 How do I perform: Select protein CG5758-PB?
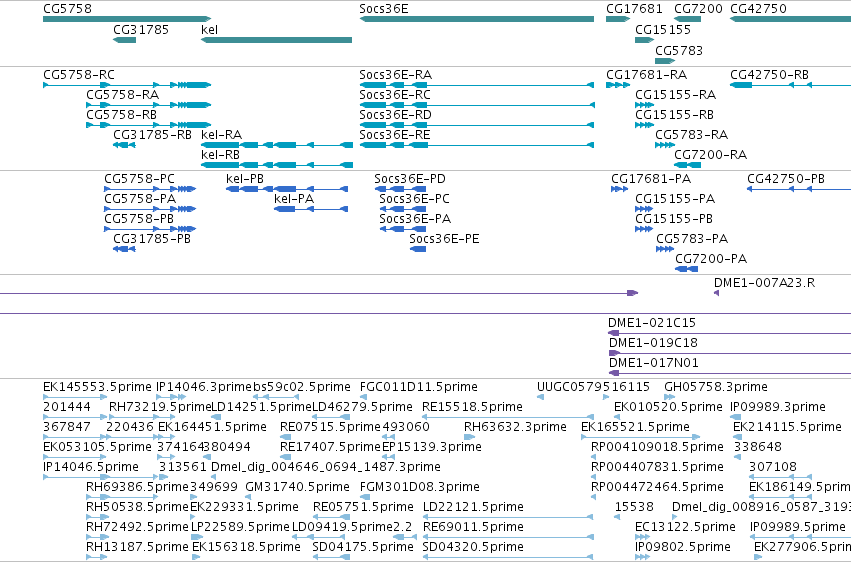click(150, 229)
